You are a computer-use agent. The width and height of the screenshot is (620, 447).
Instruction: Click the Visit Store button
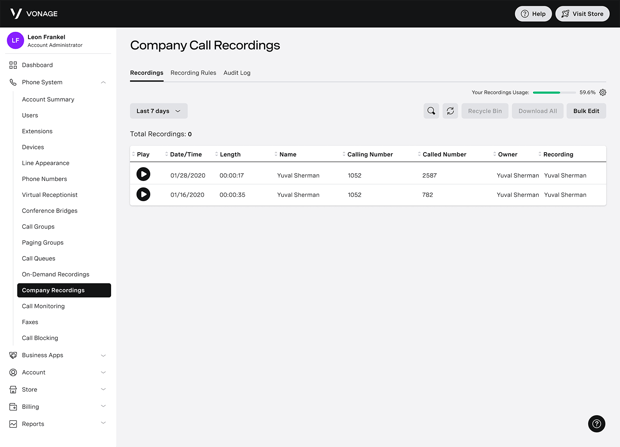[582, 14]
